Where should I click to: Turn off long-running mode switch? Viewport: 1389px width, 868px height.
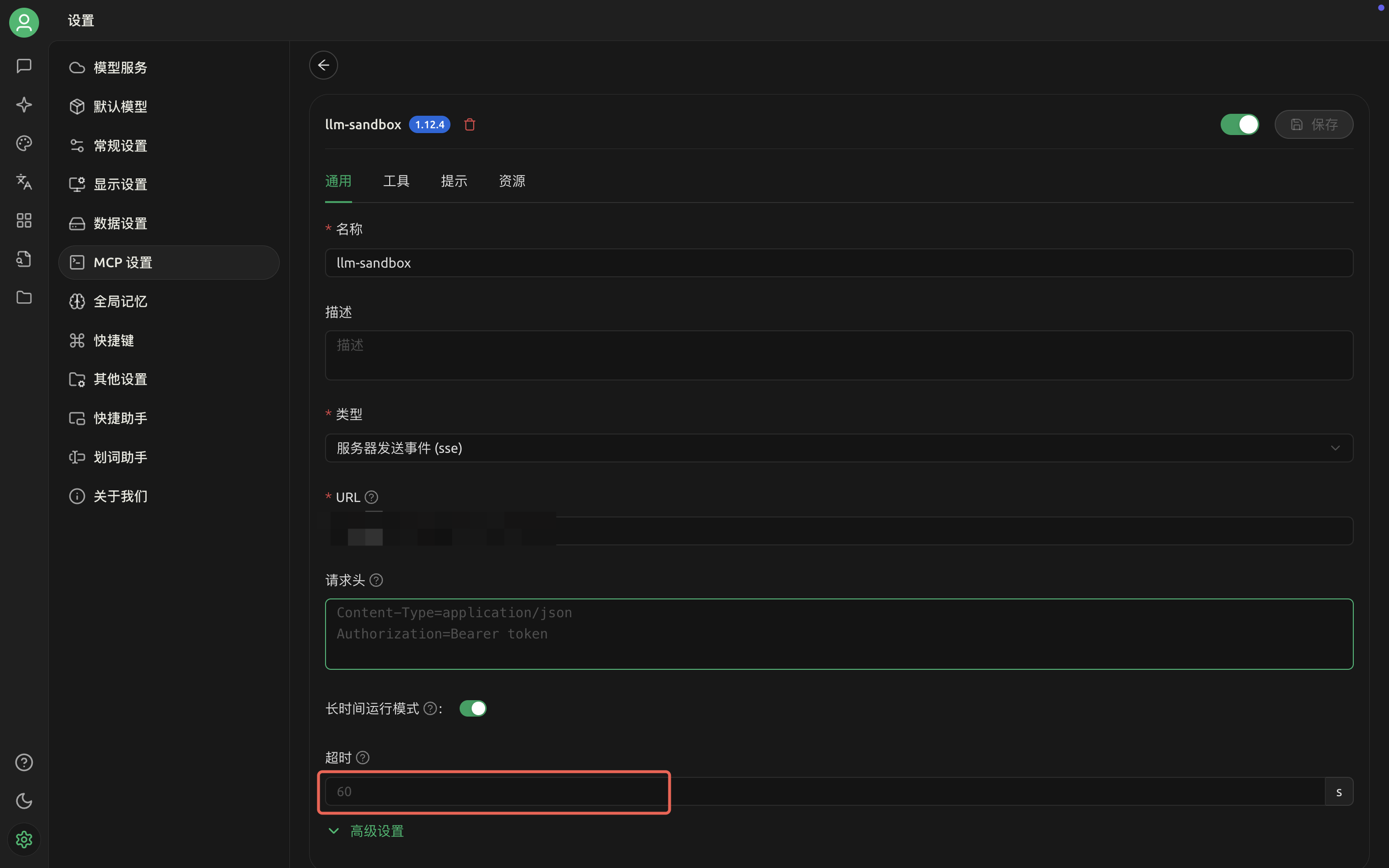[472, 708]
